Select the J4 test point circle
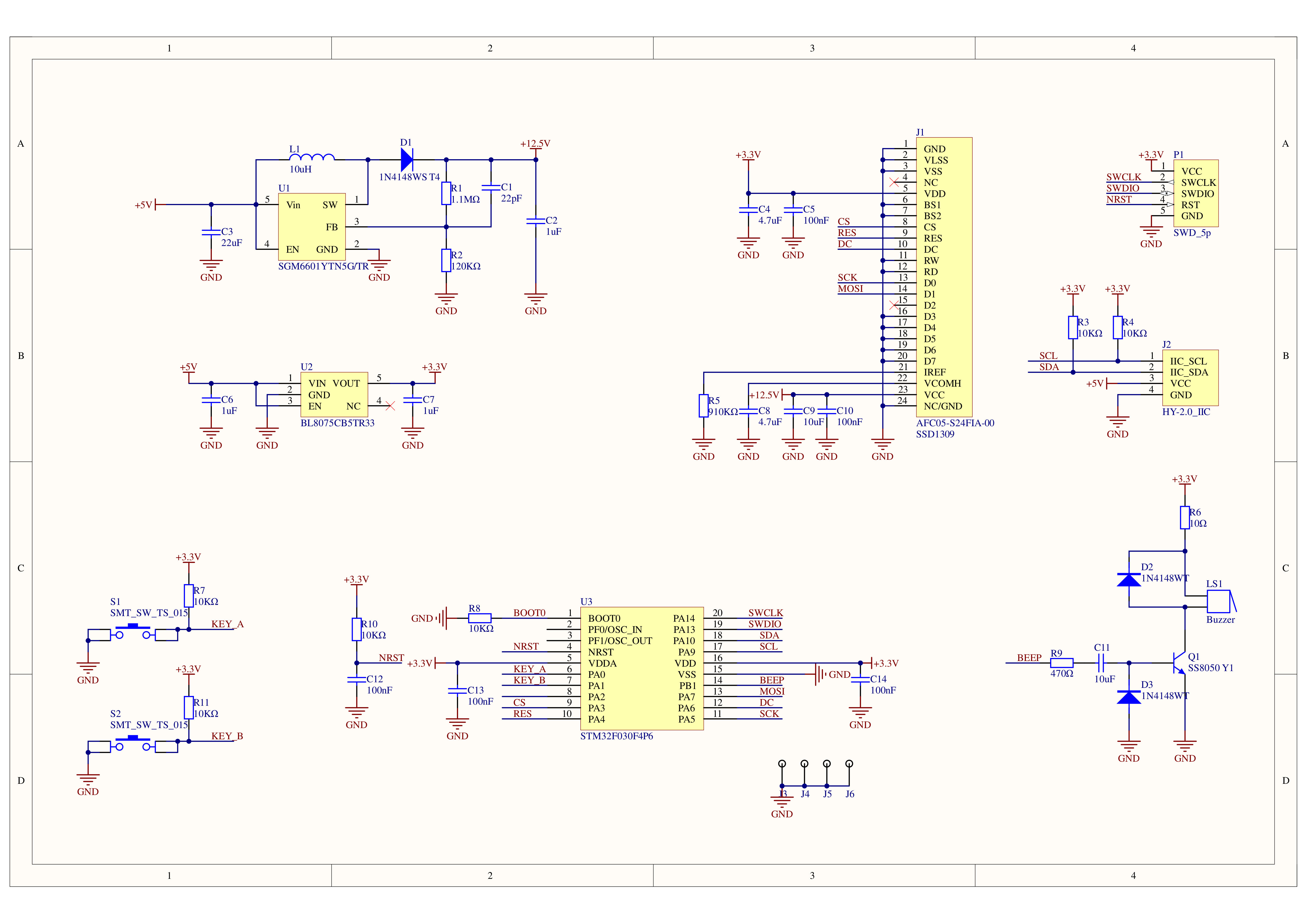1308x924 pixels. point(804,763)
